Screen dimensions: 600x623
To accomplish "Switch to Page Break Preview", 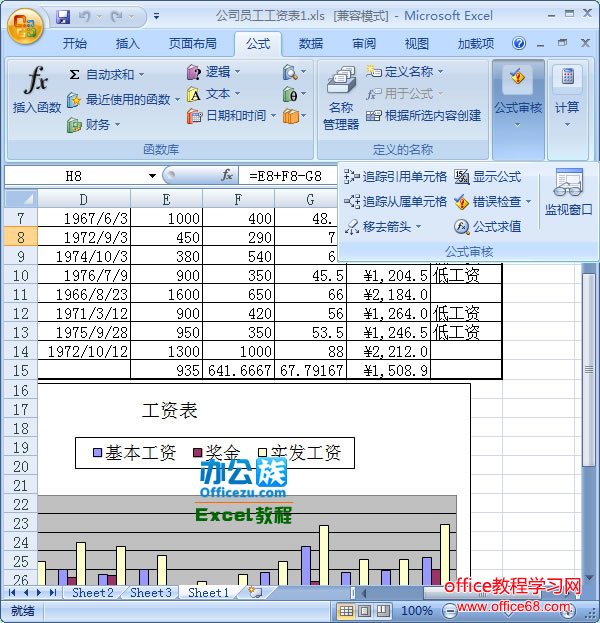I will point(383,611).
